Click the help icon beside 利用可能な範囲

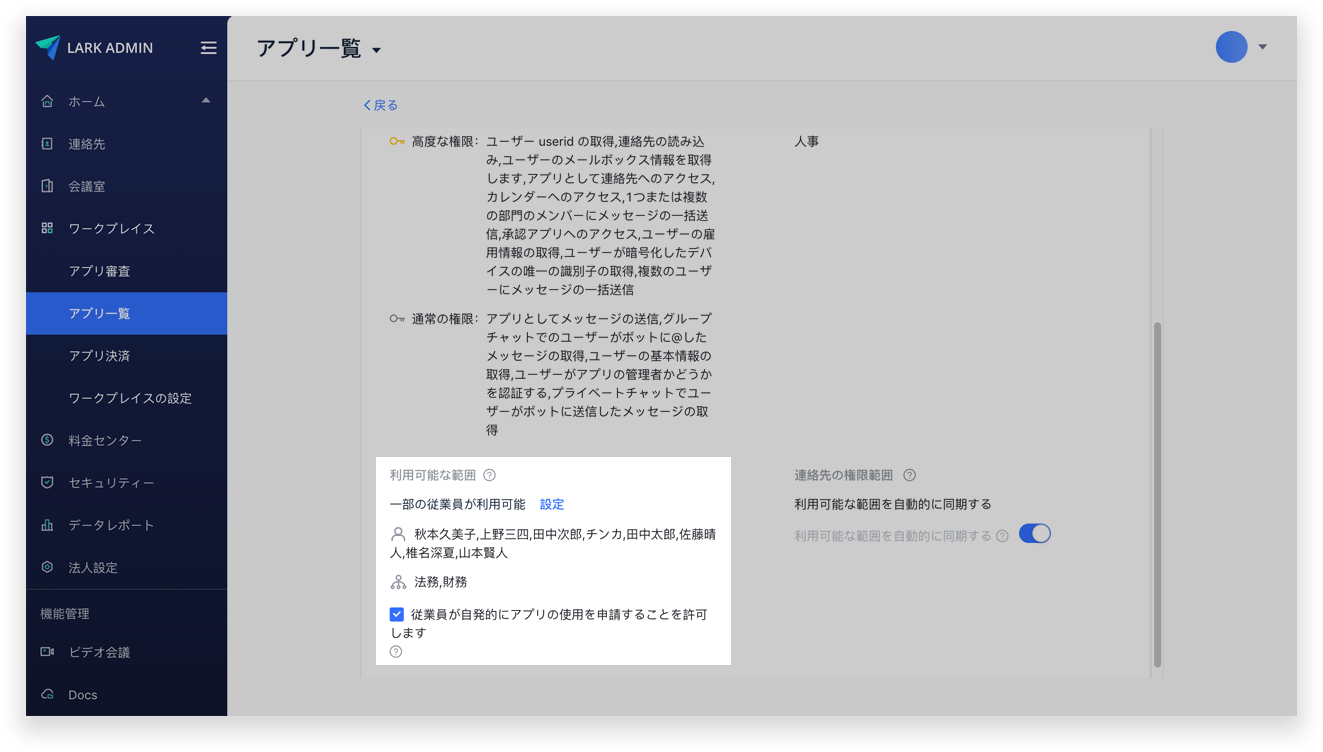coord(489,475)
